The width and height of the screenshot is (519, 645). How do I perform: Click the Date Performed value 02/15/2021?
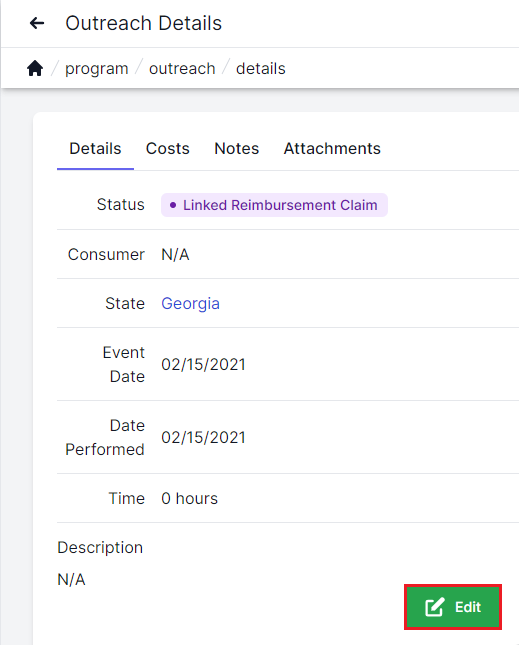click(204, 437)
